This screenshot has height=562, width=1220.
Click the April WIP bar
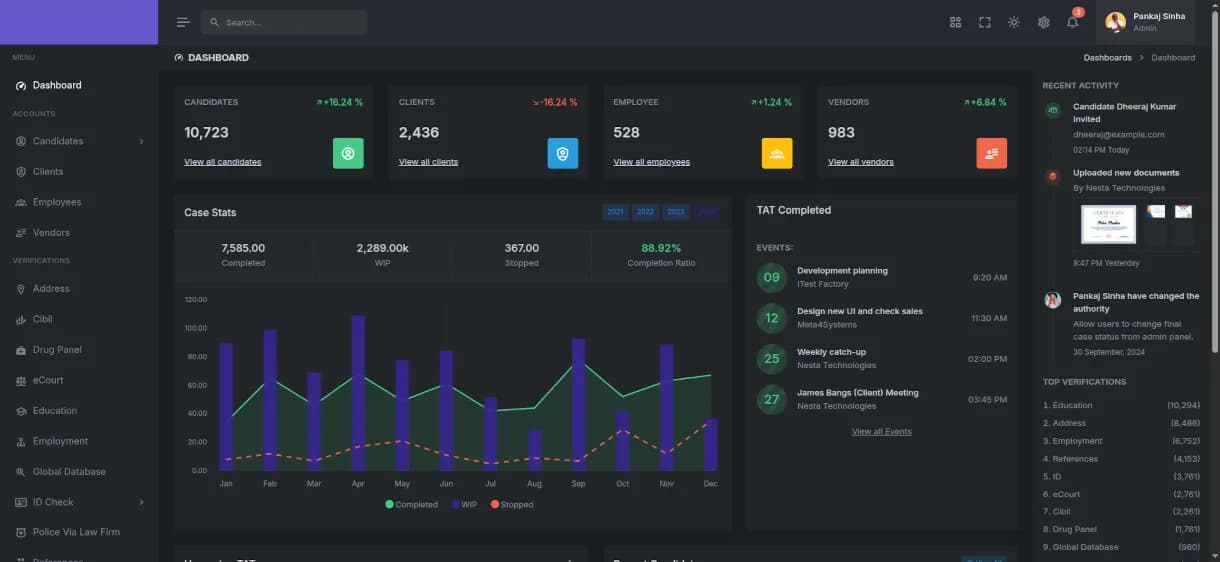(358, 393)
